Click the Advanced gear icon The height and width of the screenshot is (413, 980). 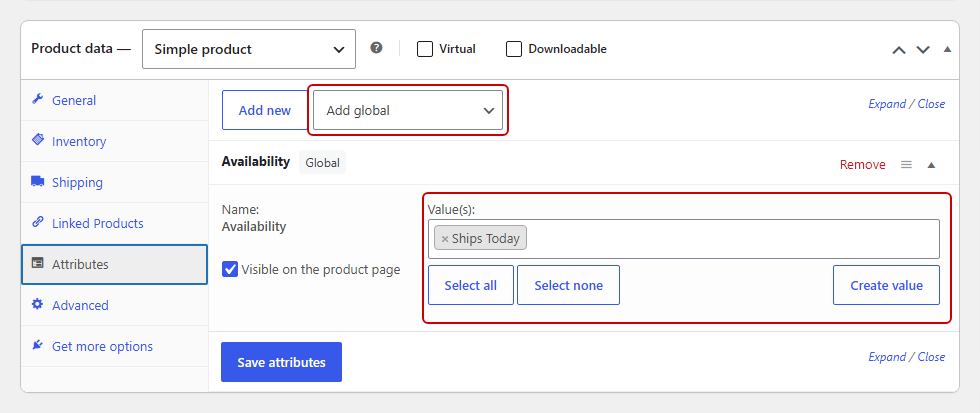(x=38, y=304)
